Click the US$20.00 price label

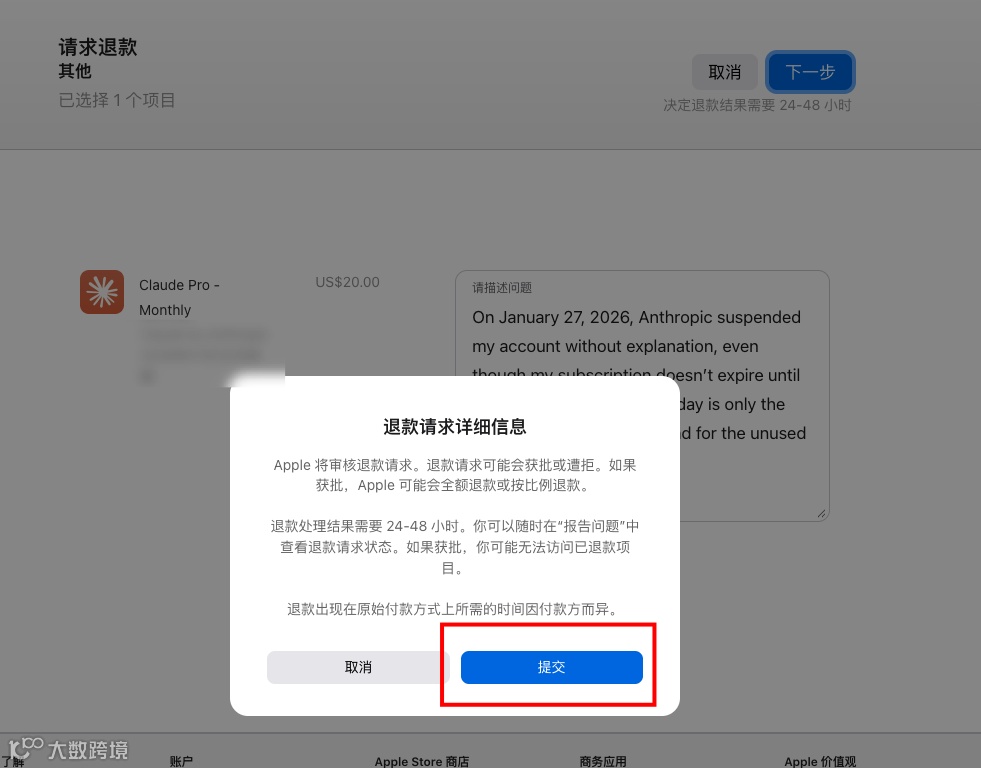(x=347, y=282)
